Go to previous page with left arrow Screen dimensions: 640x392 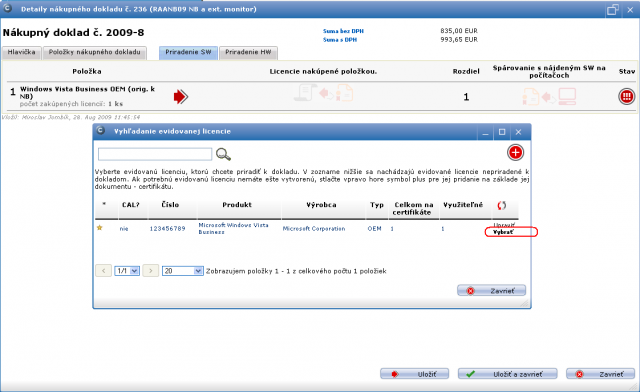(x=104, y=270)
